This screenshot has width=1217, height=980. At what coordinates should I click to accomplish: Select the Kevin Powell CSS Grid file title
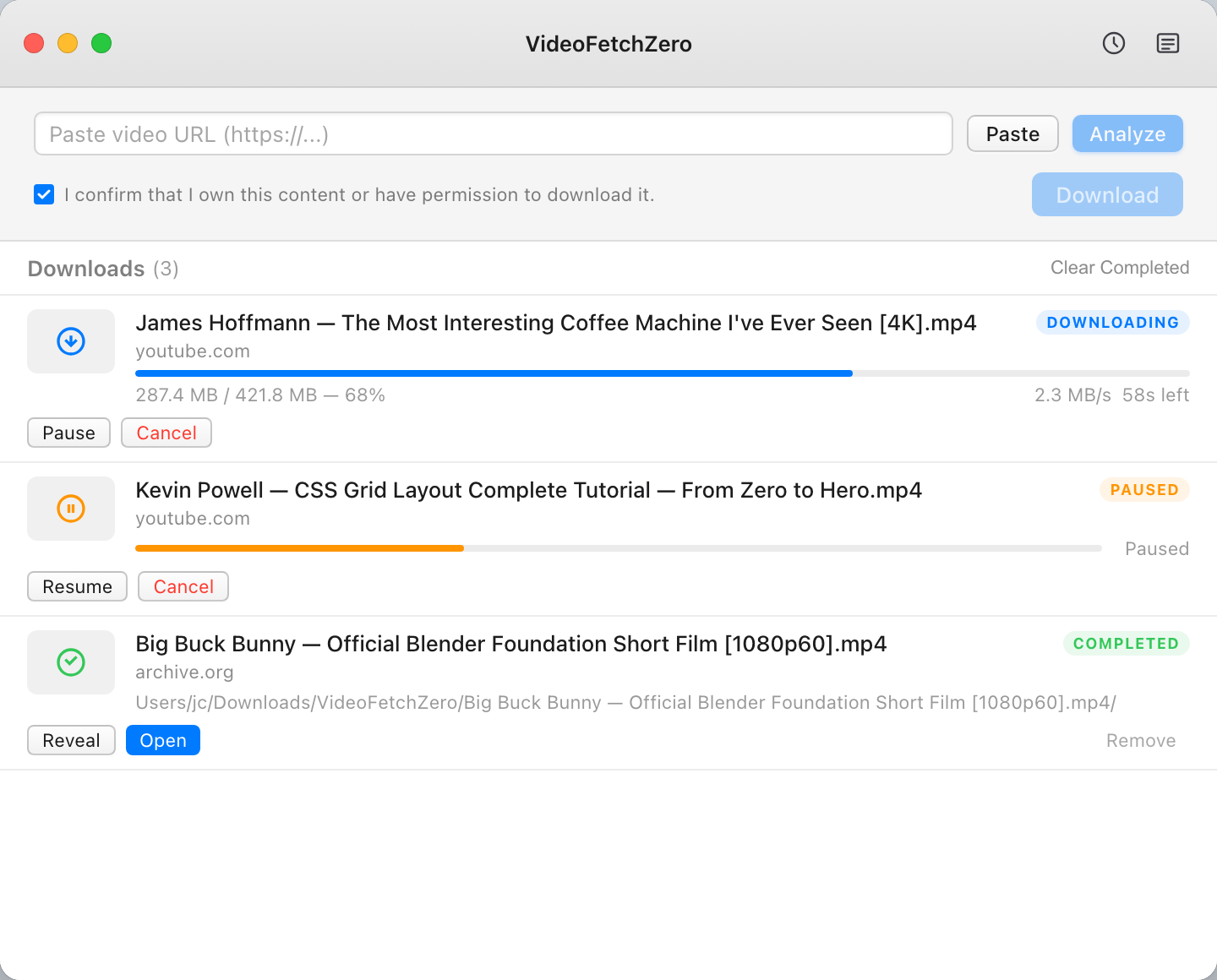(528, 490)
